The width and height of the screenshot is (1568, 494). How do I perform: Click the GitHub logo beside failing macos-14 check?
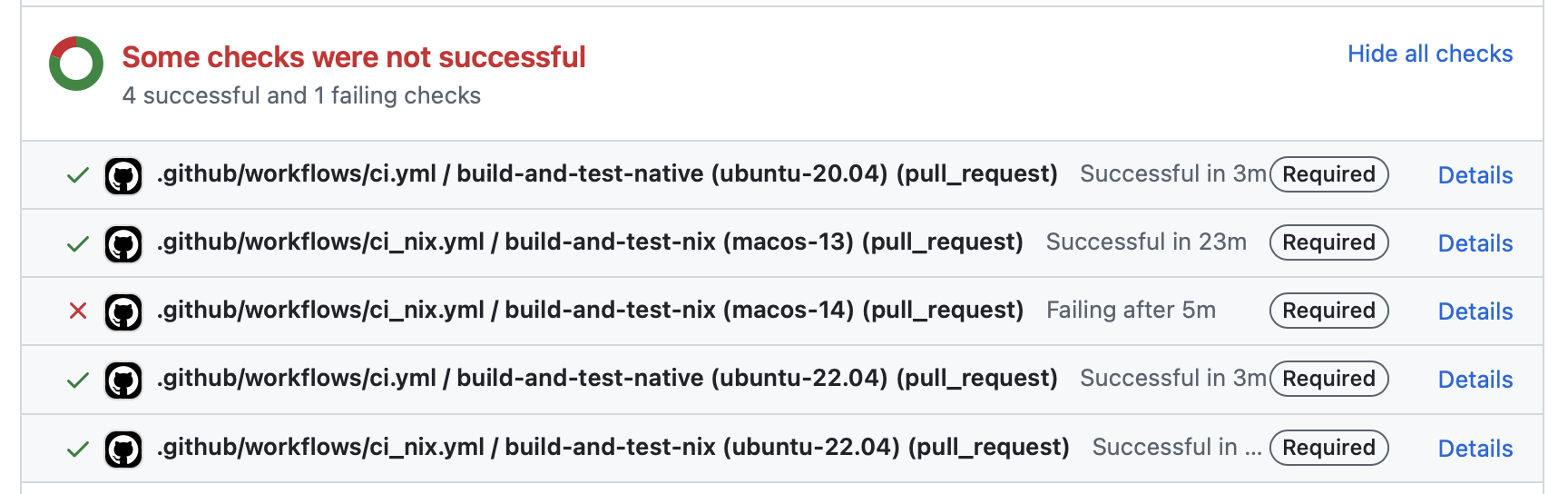(123, 311)
